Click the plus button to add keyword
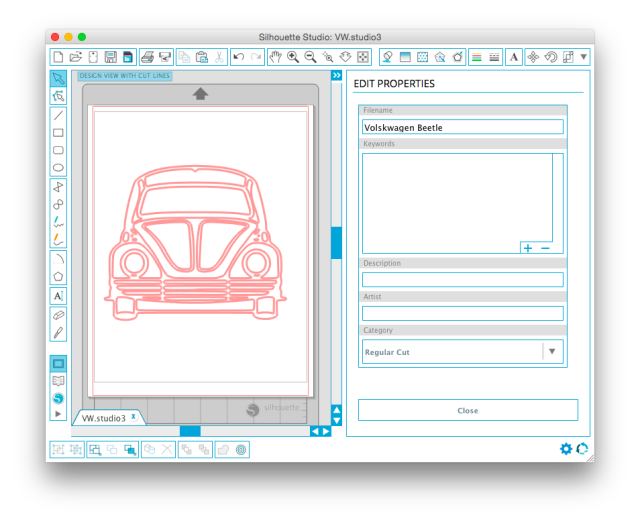Image resolution: width=640 pixels, height=524 pixels. click(528, 247)
